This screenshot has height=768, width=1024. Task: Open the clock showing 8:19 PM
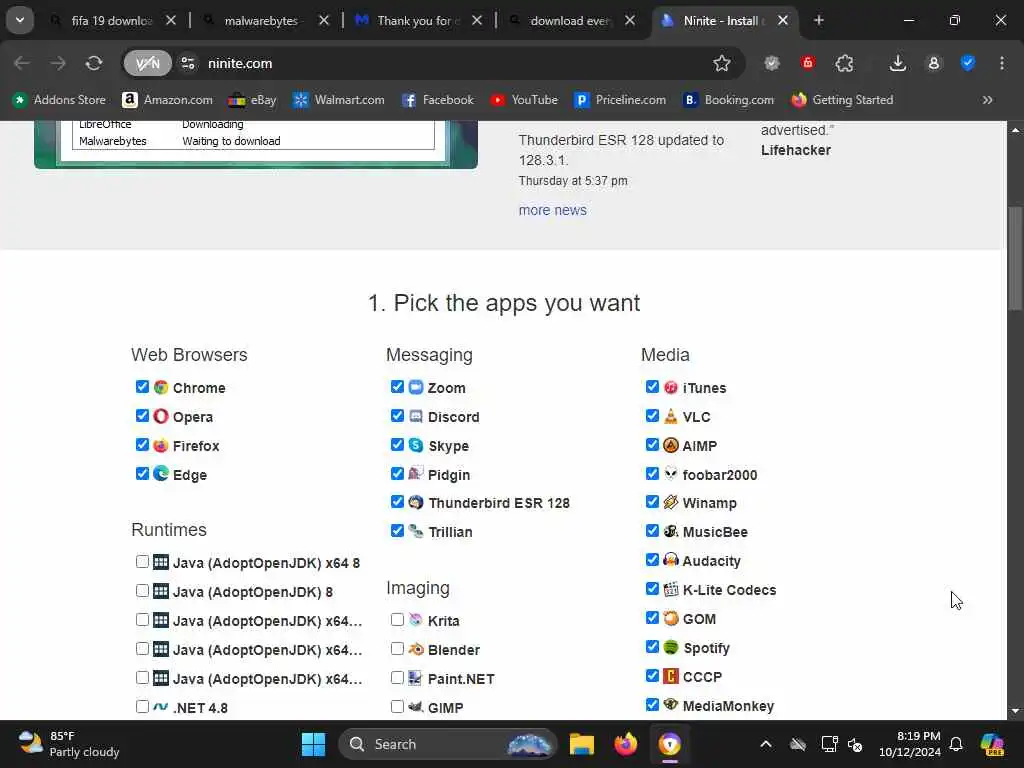pos(910,744)
